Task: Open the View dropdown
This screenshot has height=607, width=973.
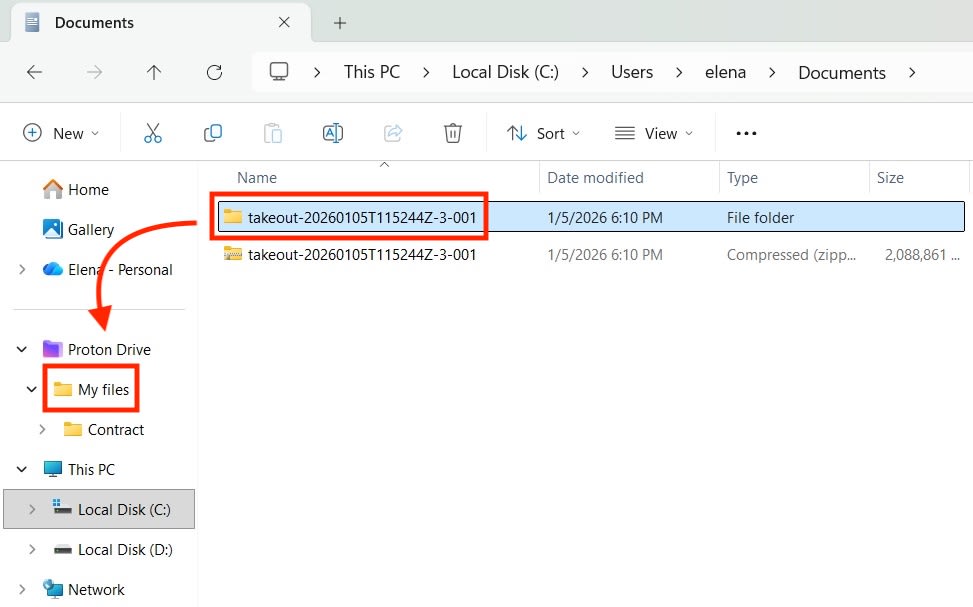Action: click(654, 132)
